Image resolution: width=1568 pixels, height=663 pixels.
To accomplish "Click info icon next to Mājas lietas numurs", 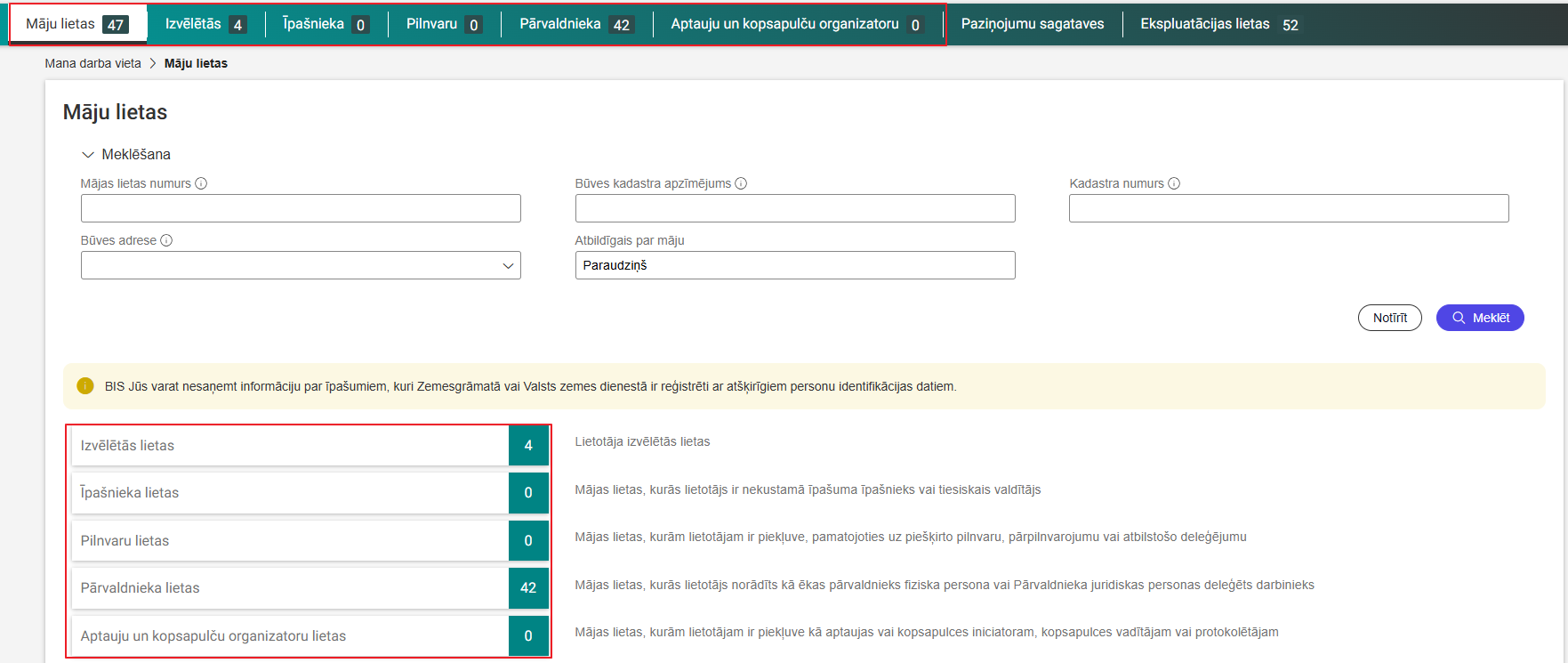I will 201,183.
